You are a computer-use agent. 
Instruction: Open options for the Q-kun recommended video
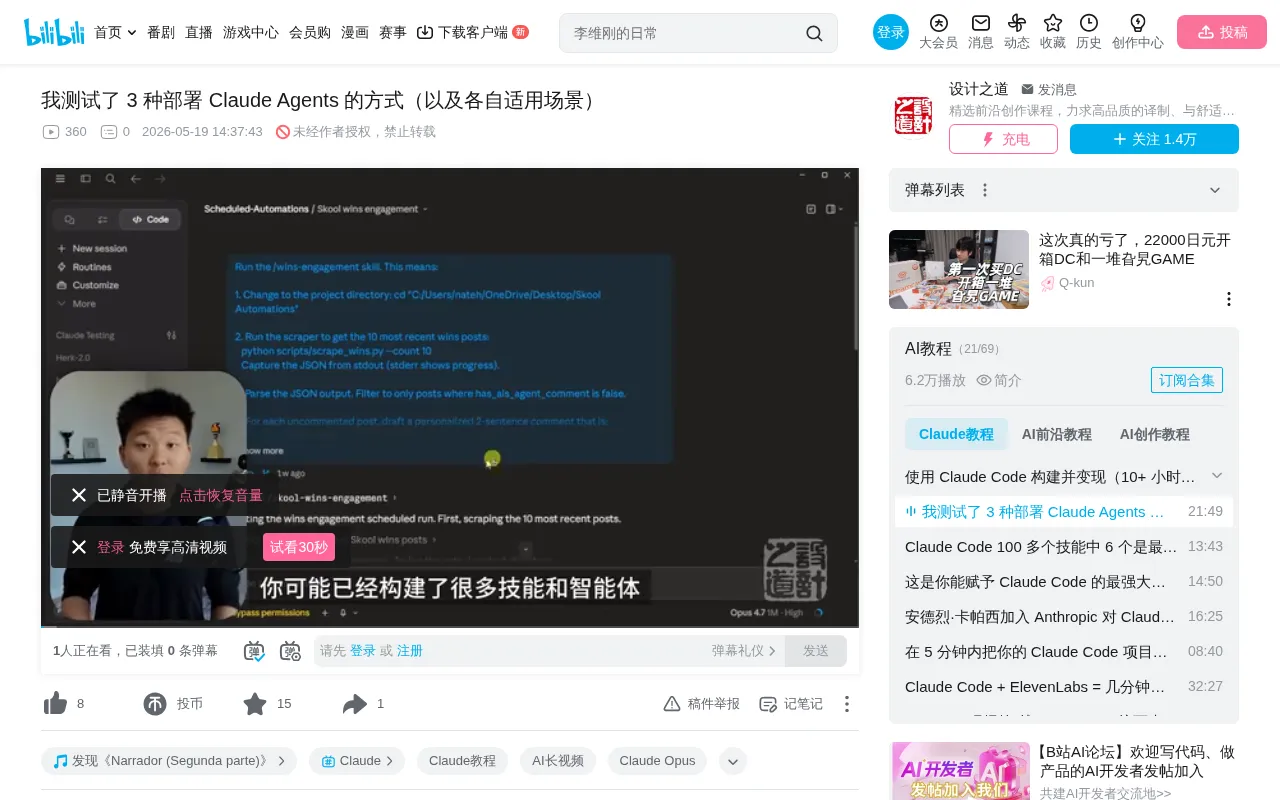(x=1229, y=299)
